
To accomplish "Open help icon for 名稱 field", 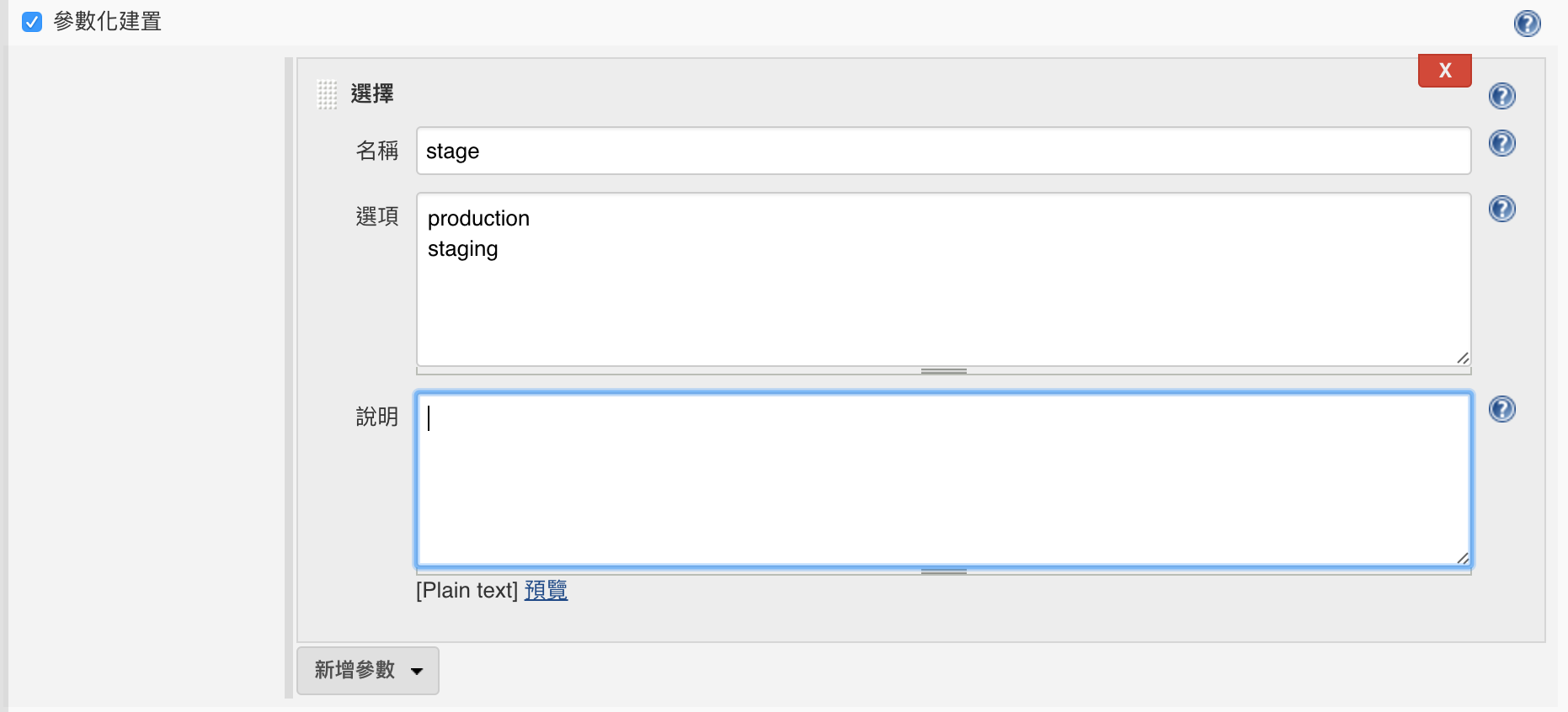I will [1501, 143].
